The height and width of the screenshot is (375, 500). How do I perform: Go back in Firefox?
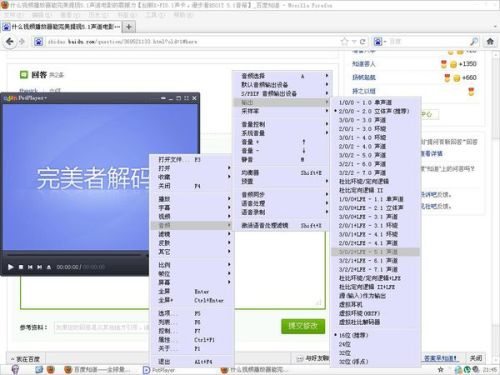(x=10, y=42)
